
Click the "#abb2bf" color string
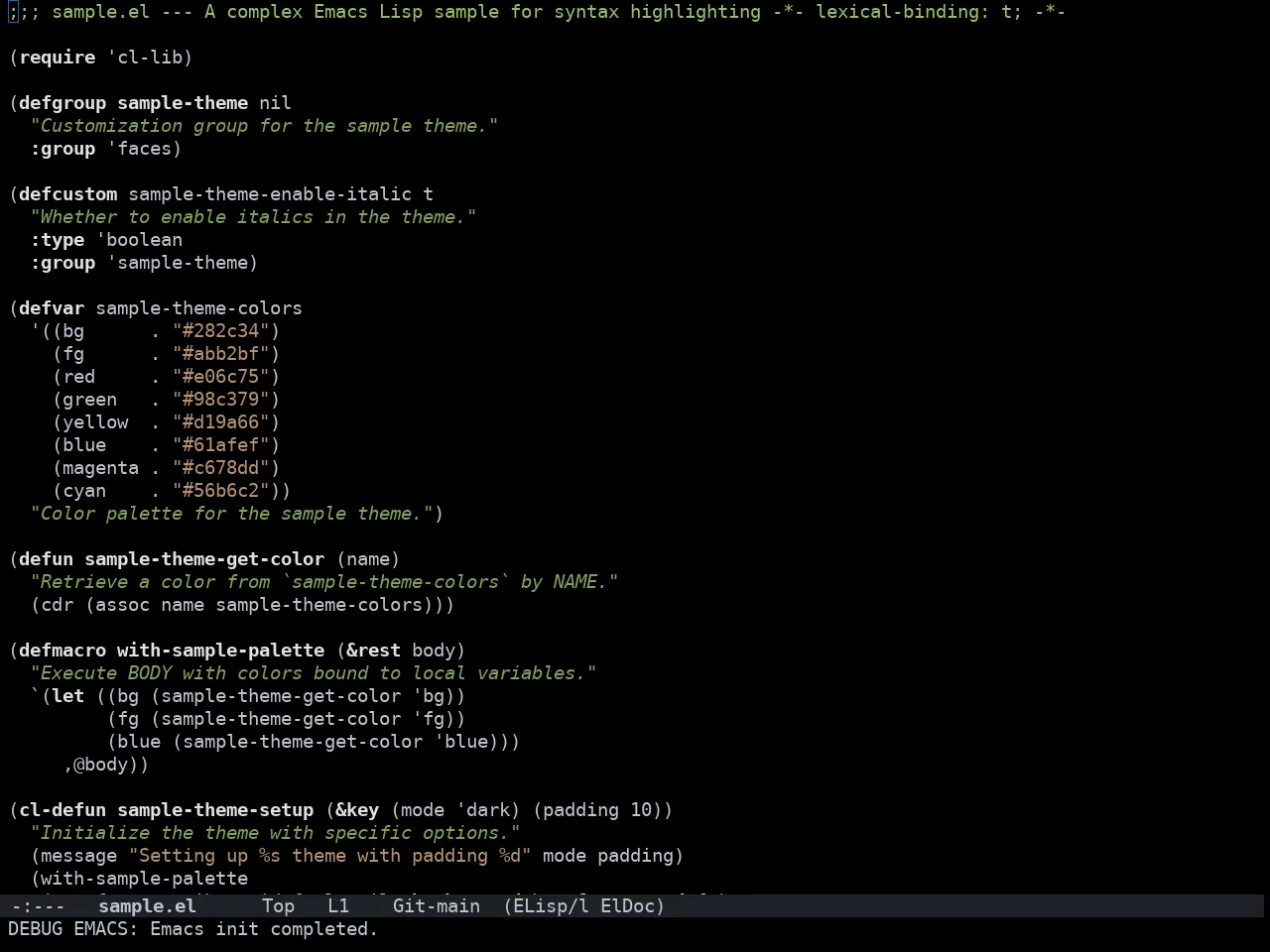pos(220,354)
